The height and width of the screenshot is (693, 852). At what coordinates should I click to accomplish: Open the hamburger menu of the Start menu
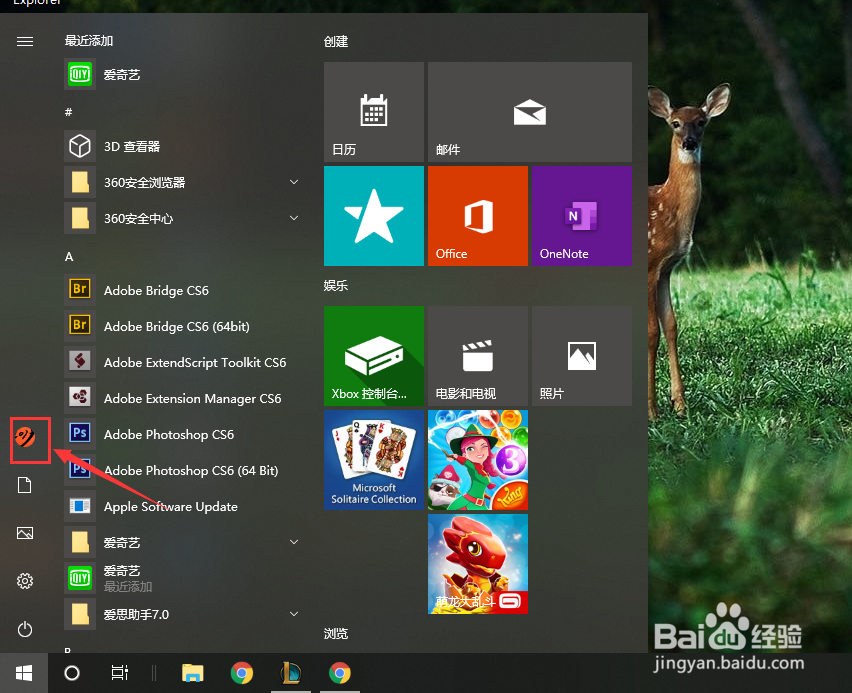pyautogui.click(x=25, y=42)
